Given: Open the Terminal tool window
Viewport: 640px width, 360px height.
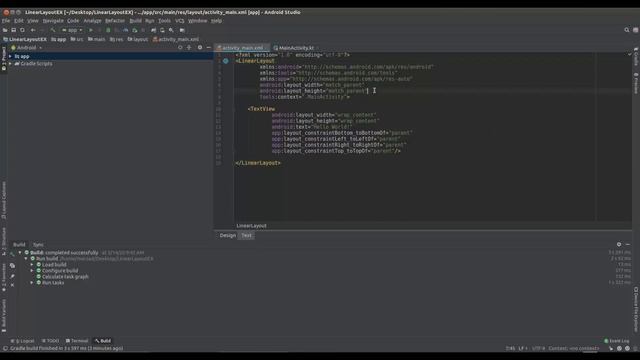Looking at the screenshot, I should [77, 341].
